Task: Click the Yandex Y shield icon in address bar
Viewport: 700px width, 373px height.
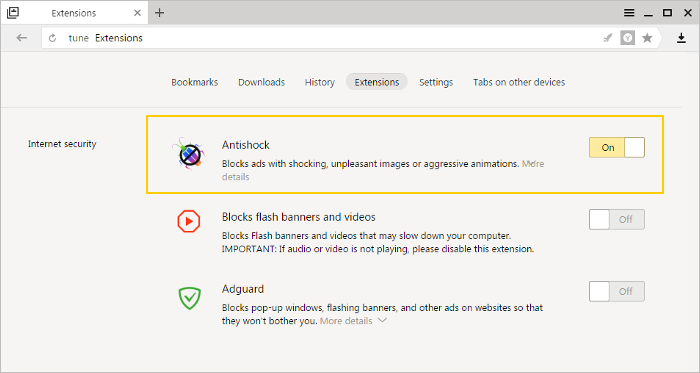Action: click(627, 38)
